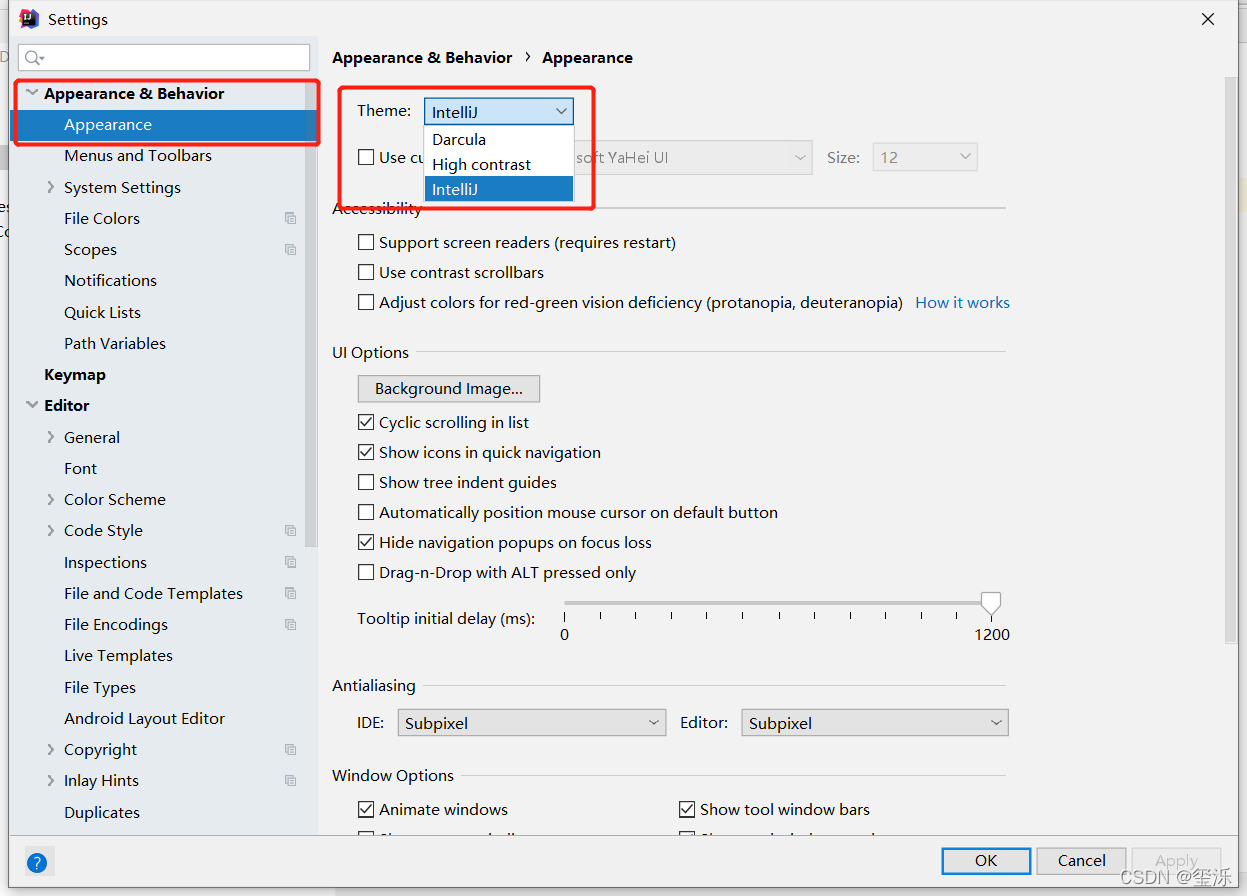The height and width of the screenshot is (896, 1247).
Task: Open the IDE antialiasing Subpixel dropdown
Action: [532, 722]
